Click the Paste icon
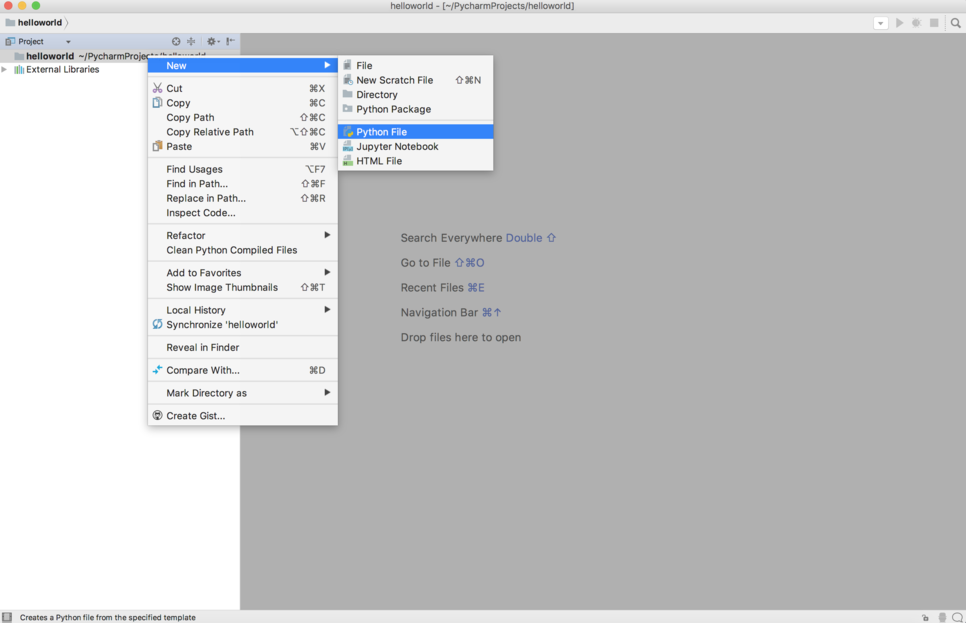Image resolution: width=966 pixels, height=623 pixels. pos(158,147)
